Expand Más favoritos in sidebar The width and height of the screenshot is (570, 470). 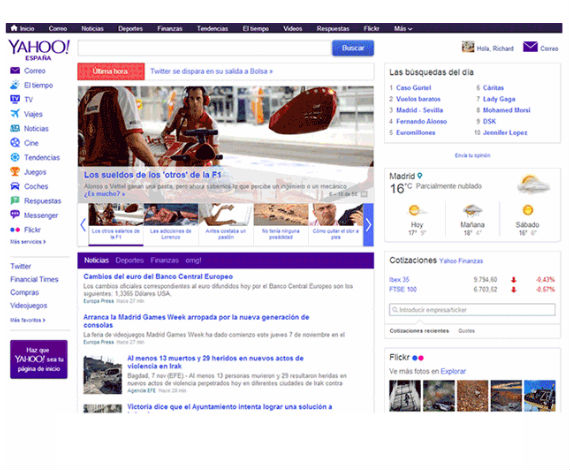point(28,320)
